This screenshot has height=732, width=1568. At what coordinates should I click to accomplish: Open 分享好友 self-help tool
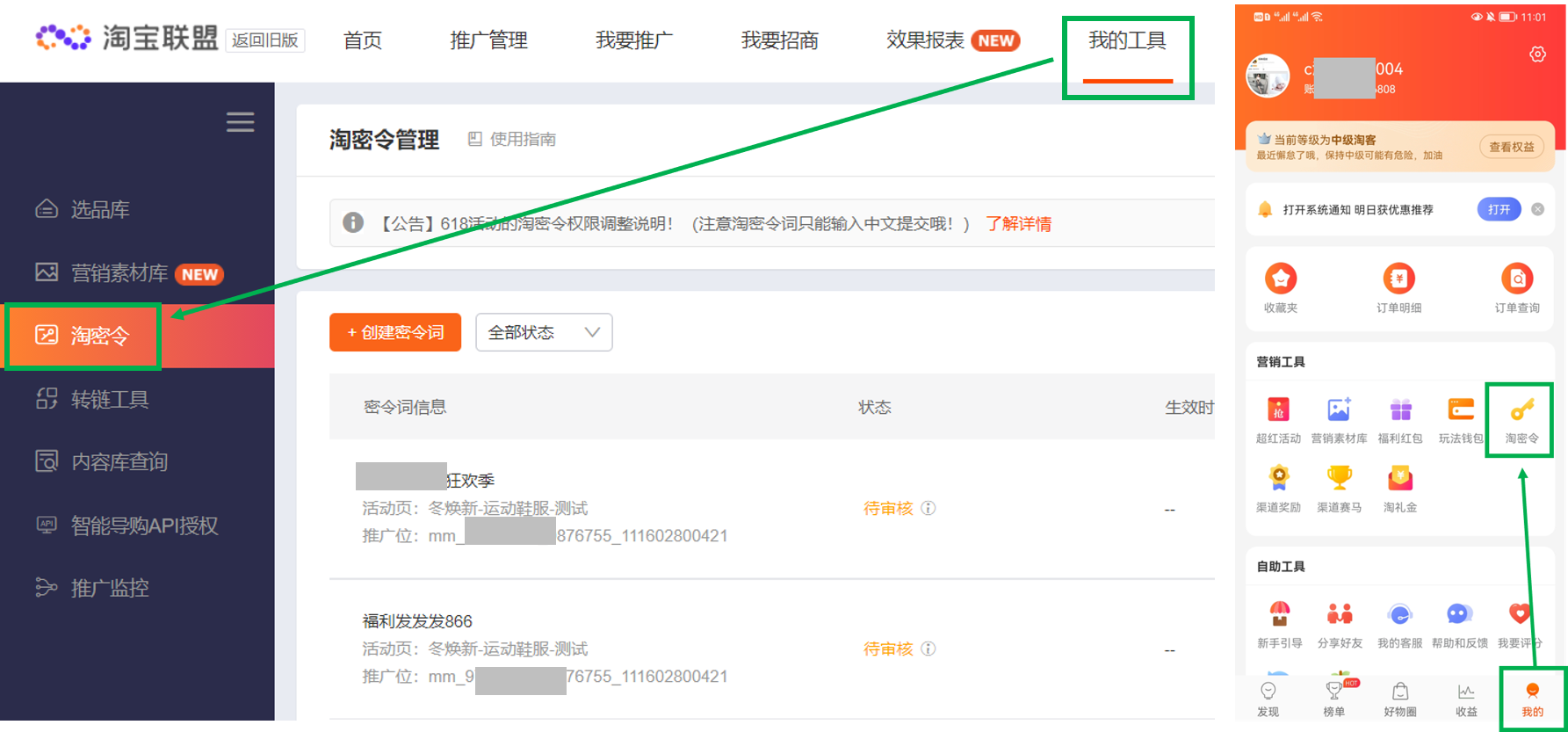point(1340,625)
